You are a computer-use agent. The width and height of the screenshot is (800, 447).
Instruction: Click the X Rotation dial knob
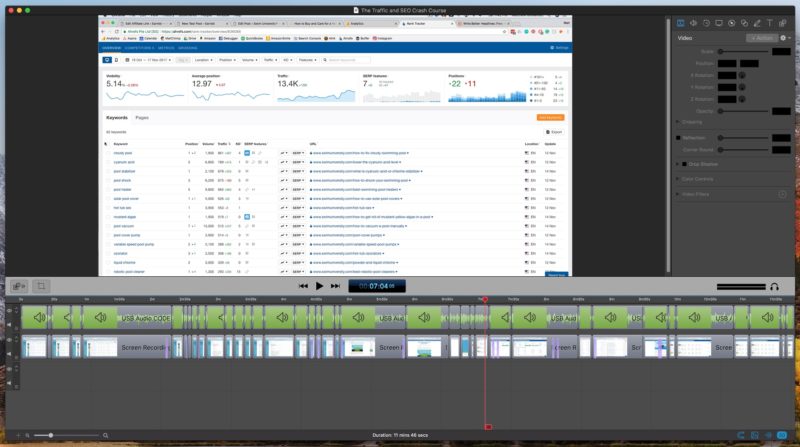pyautogui.click(x=742, y=75)
